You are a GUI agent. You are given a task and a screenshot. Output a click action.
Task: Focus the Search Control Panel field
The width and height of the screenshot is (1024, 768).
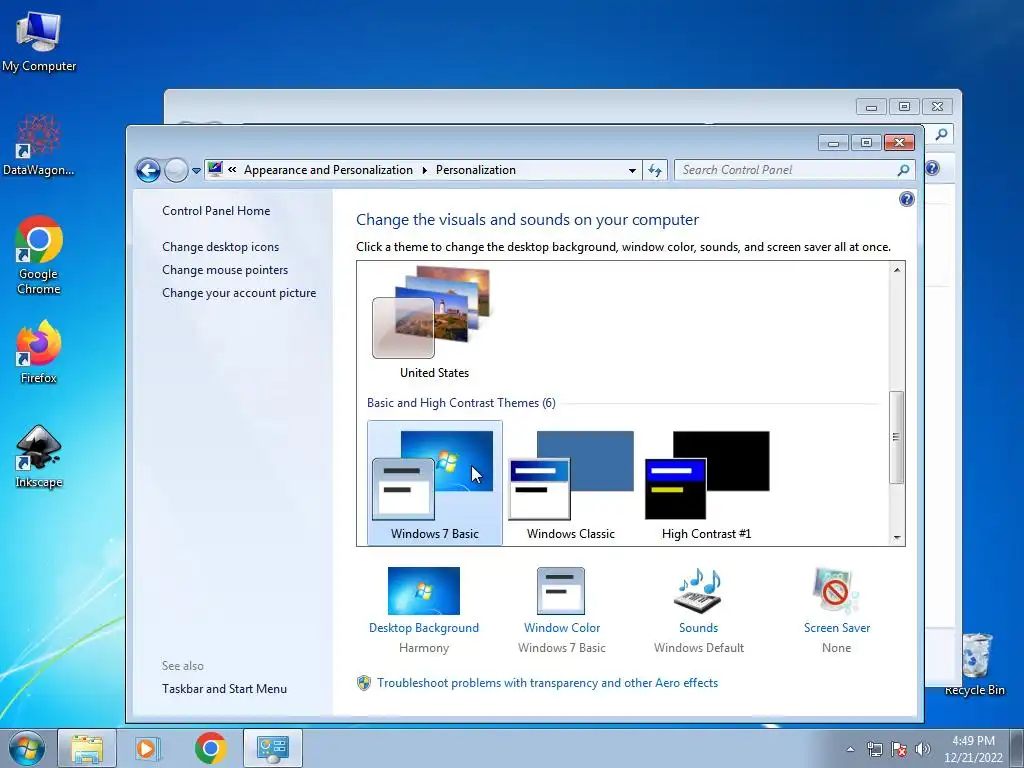pyautogui.click(x=786, y=170)
